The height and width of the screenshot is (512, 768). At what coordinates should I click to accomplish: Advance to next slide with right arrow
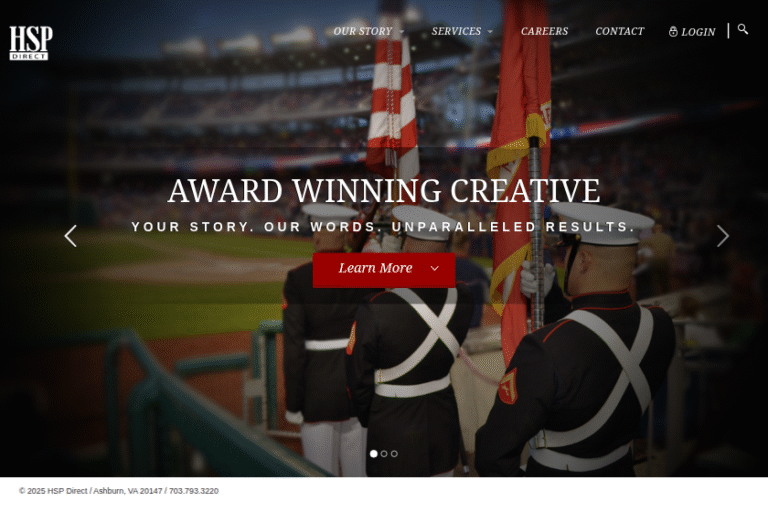pos(723,236)
